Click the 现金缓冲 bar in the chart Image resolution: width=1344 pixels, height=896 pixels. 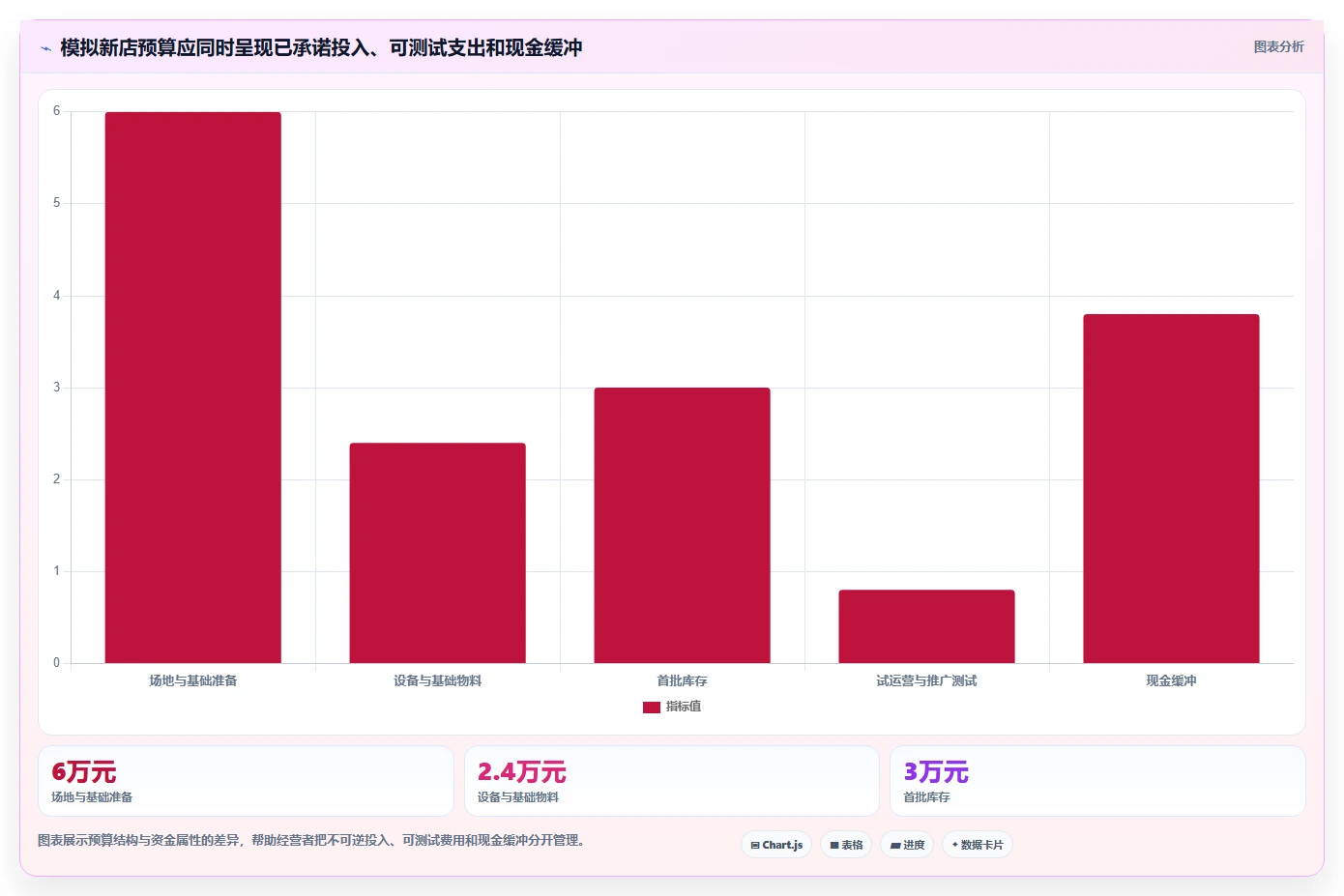[x=1172, y=488]
